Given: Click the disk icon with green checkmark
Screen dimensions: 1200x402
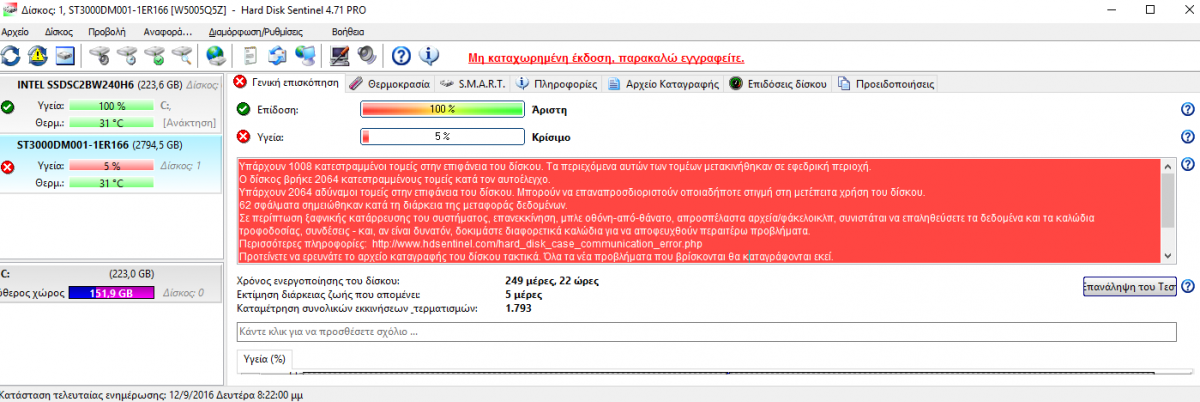Looking at the screenshot, I should coord(153,55).
